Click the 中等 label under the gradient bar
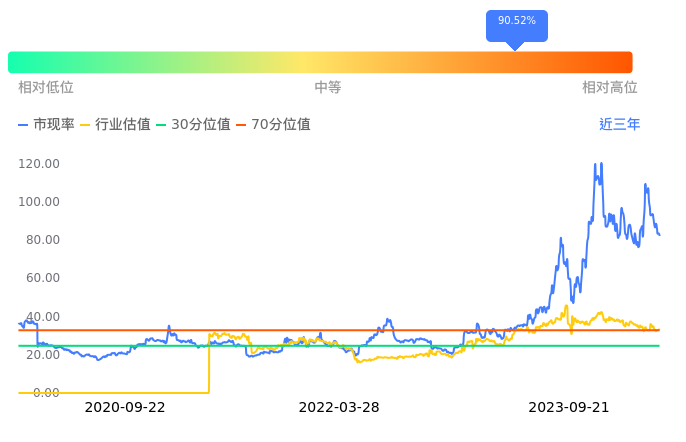The width and height of the screenshot is (686, 442). coord(328,88)
